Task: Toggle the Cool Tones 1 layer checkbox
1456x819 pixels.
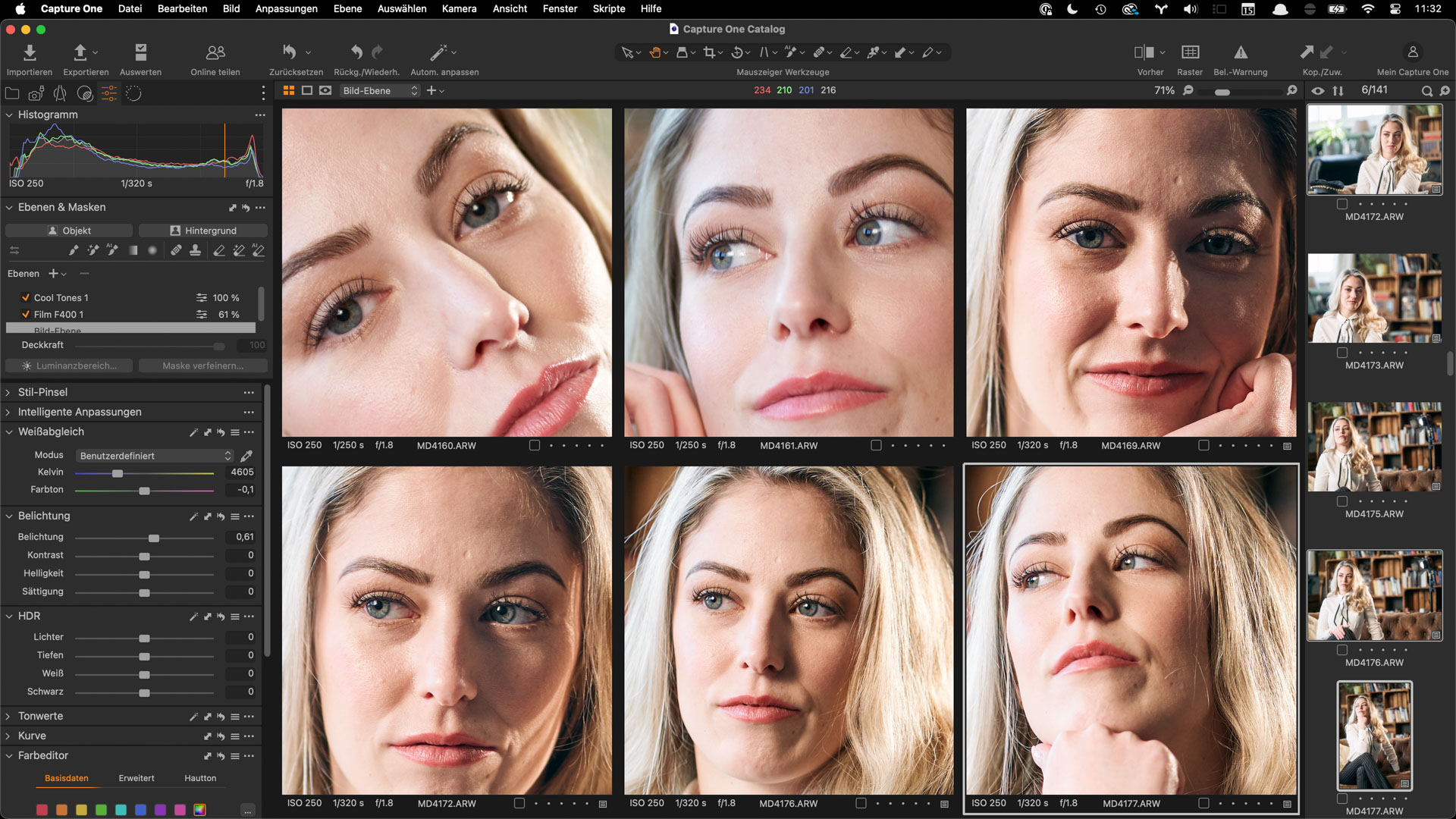Action: pos(26,297)
